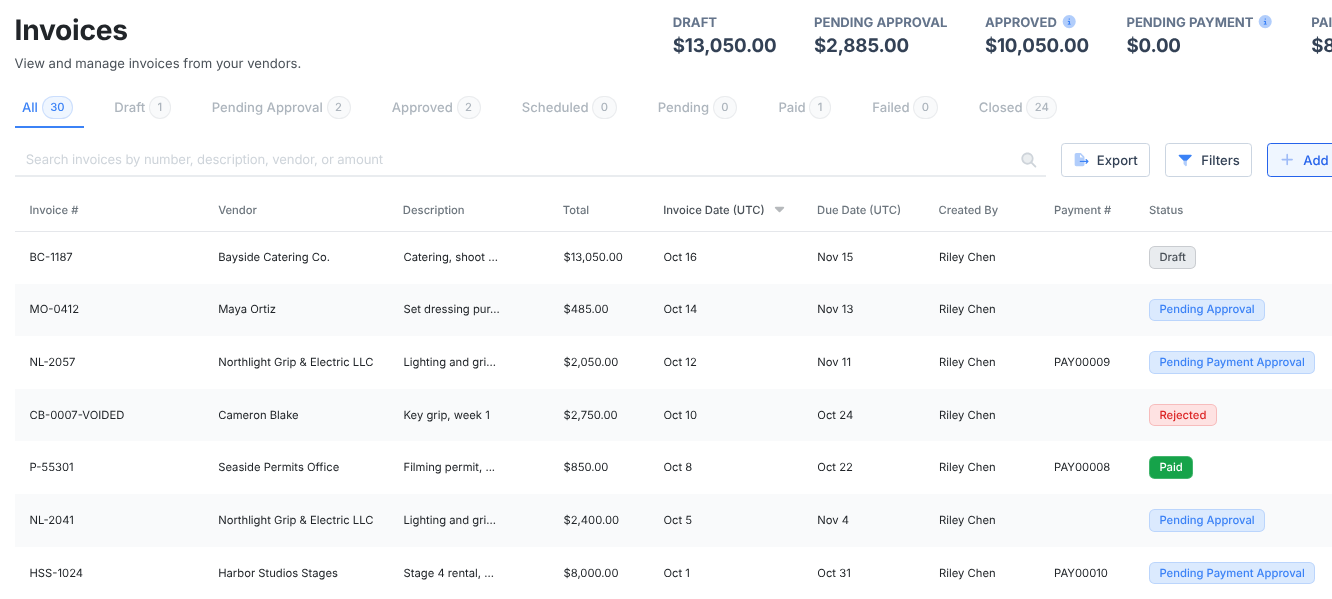
Task: Click vendor Bayside Catering Co.
Action: (274, 257)
